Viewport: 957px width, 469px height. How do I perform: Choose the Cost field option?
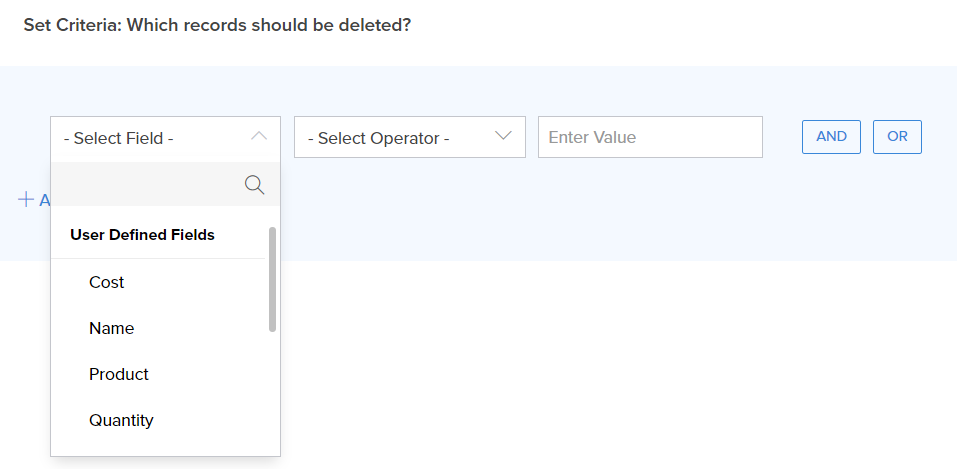(x=107, y=282)
